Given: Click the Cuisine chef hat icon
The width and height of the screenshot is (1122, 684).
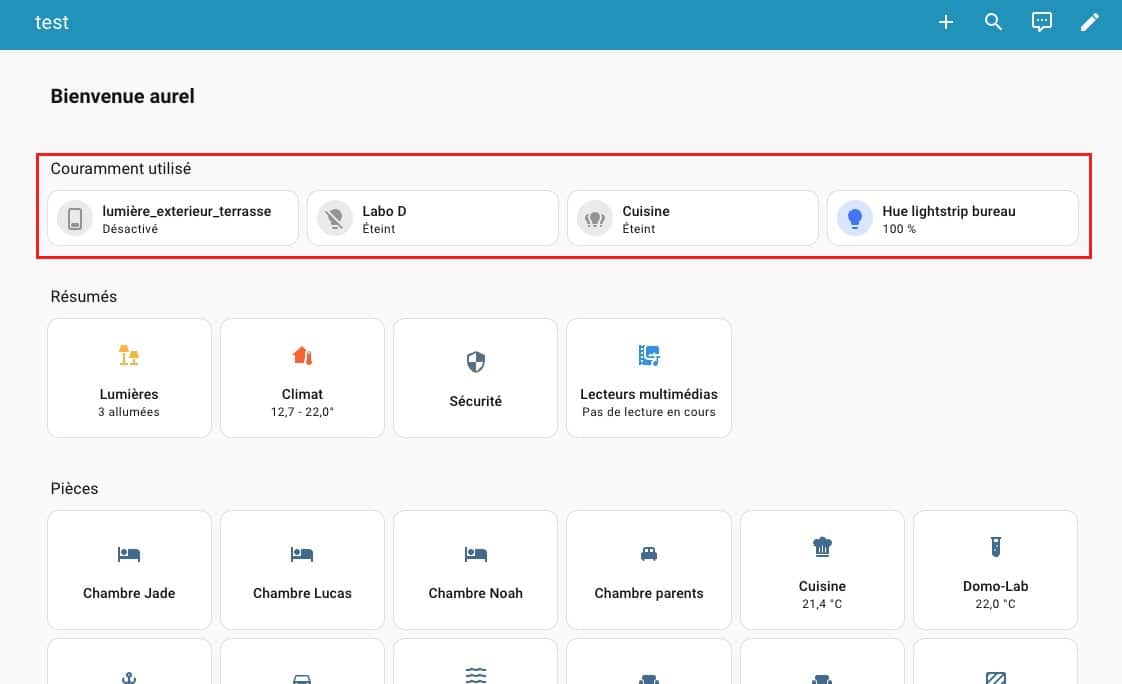Looking at the screenshot, I should 822,546.
